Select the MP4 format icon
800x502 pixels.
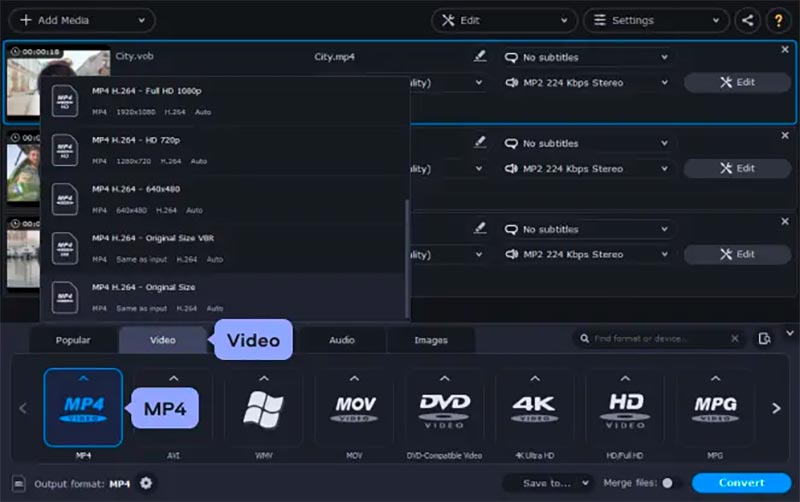click(x=83, y=408)
